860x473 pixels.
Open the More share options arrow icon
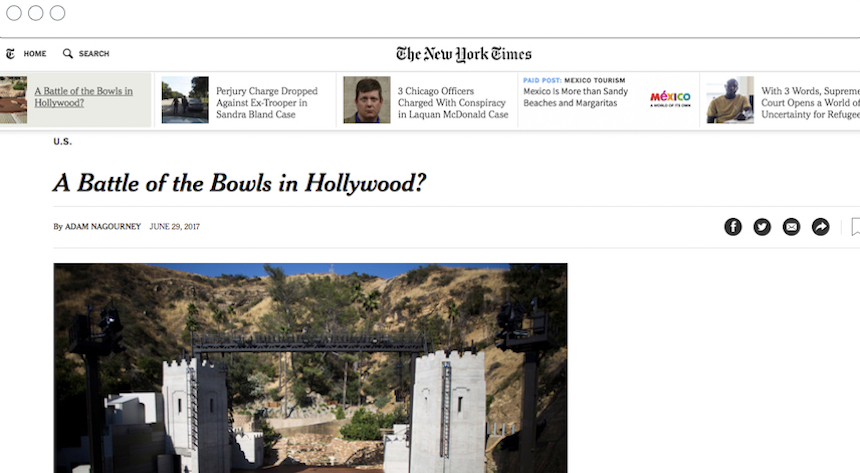click(821, 227)
